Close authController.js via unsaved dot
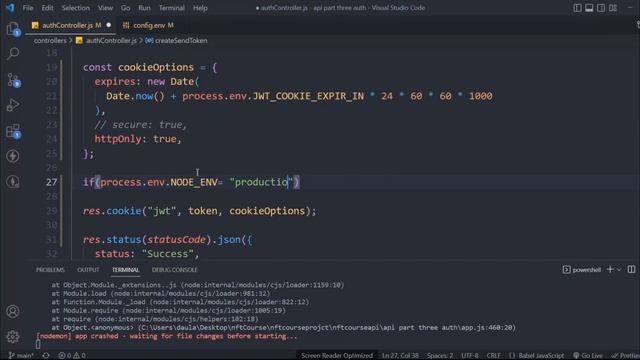The image size is (640, 360). (109, 25)
